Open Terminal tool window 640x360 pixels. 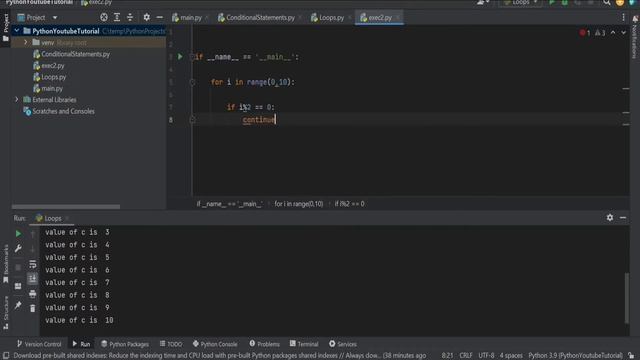click(304, 344)
